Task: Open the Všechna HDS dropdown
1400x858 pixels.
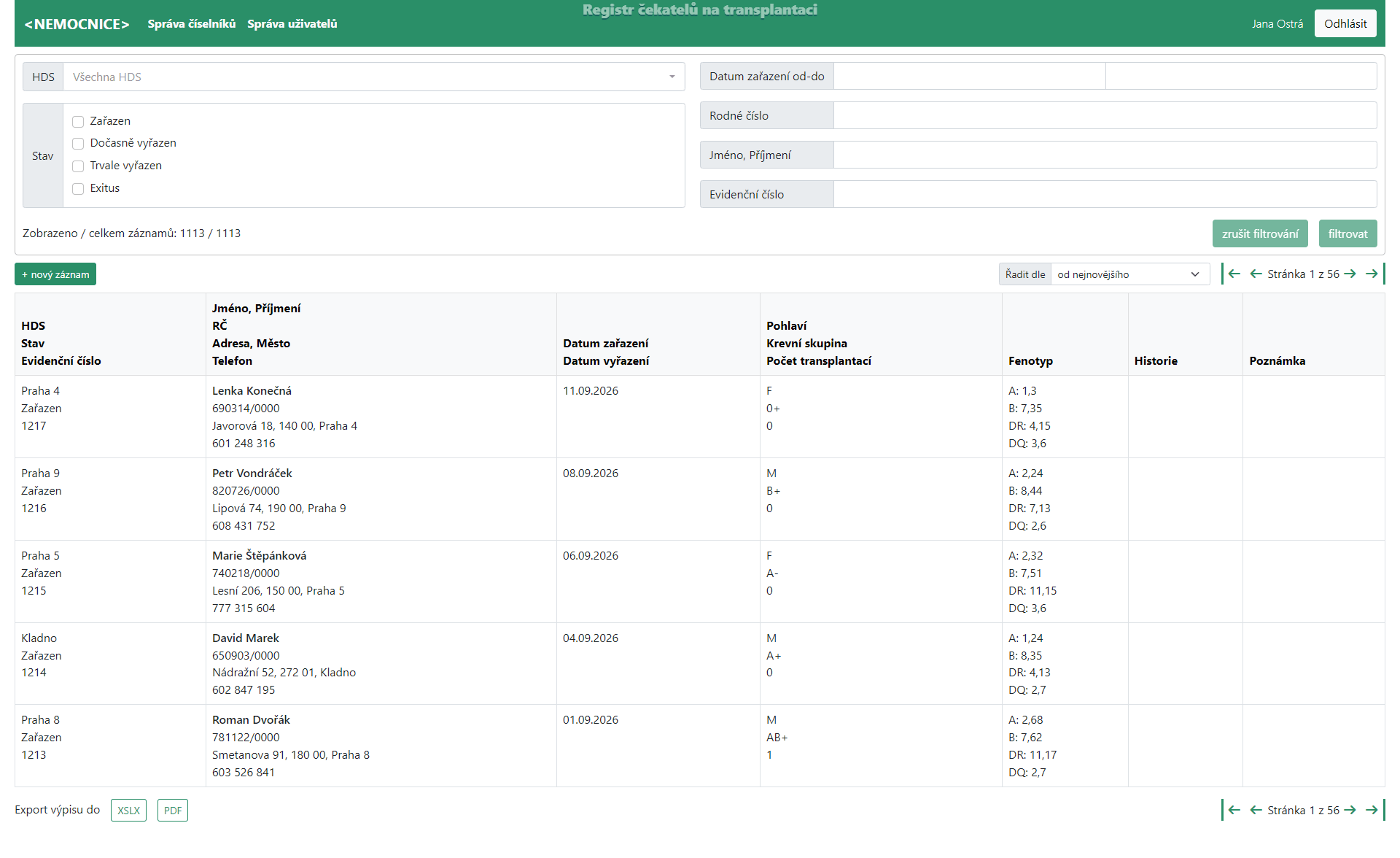Action: click(x=374, y=77)
